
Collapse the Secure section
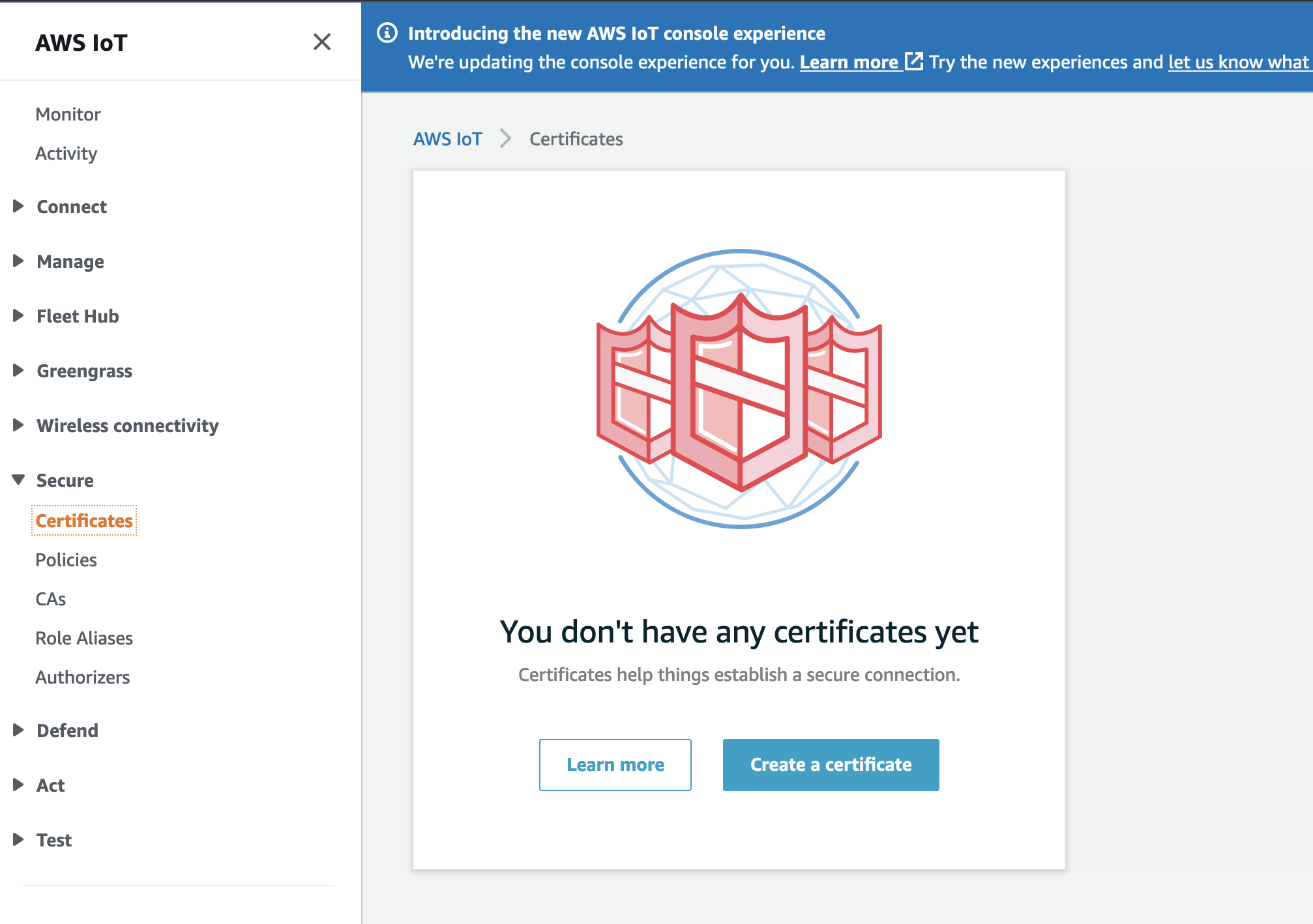coord(18,480)
